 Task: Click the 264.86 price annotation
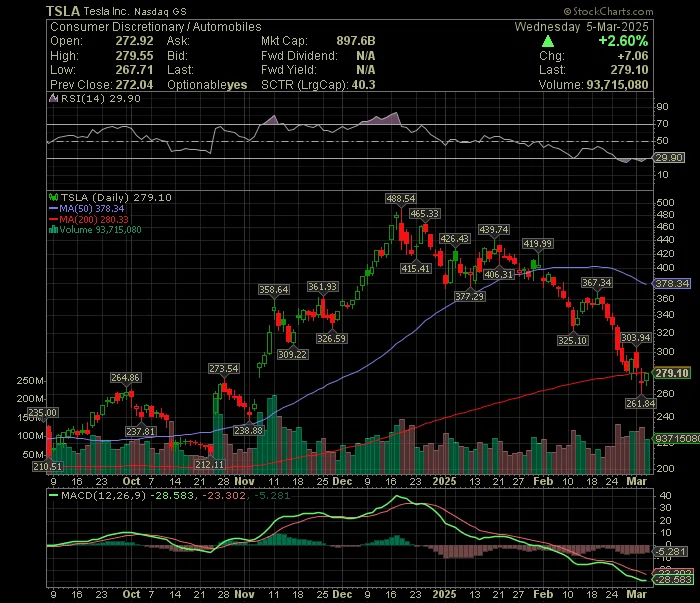click(x=125, y=378)
